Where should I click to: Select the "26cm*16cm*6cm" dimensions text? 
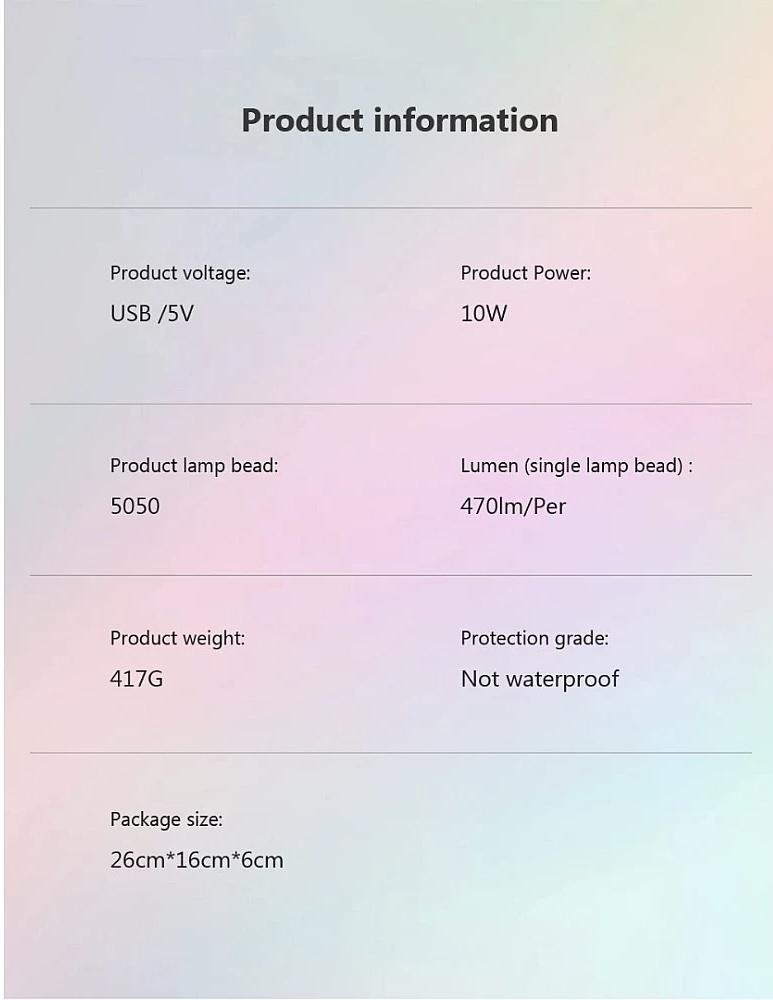click(196, 860)
